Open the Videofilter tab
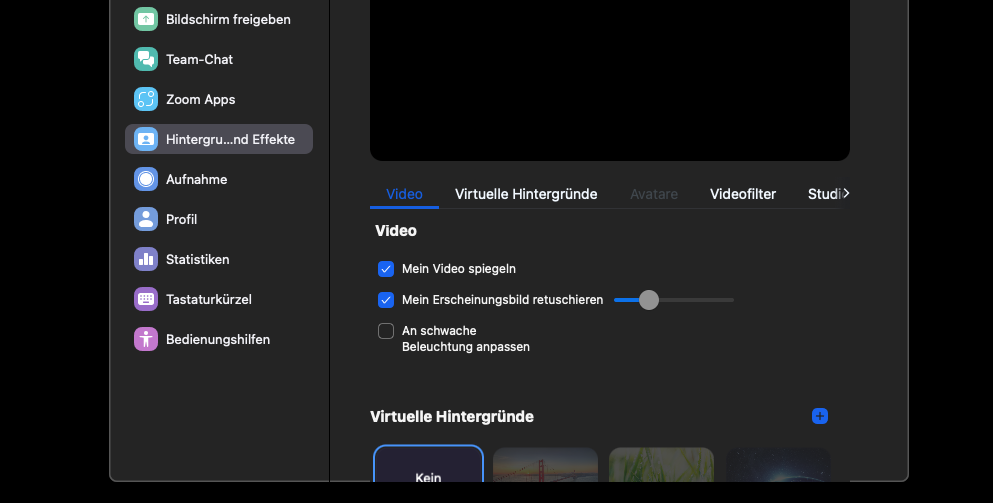This screenshot has width=993, height=503. coord(743,194)
